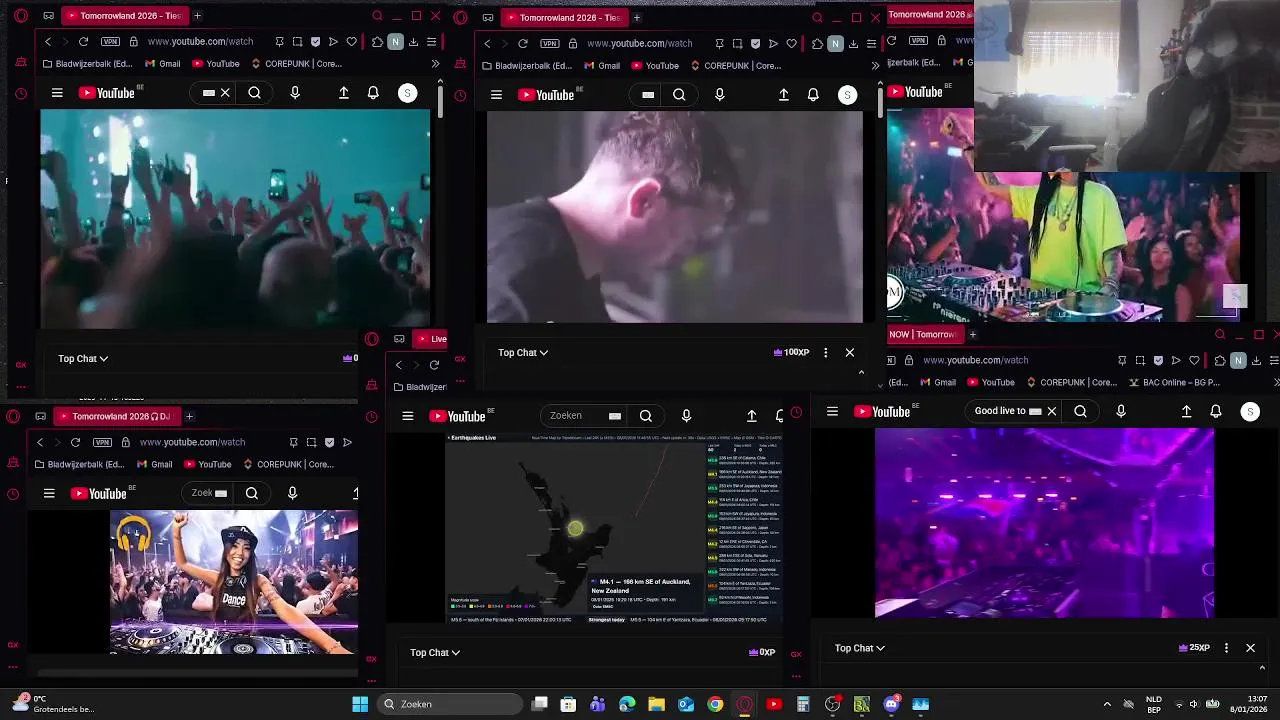Expand Top Chat dropdown in Earthquakes Live window
The width and height of the screenshot is (1280, 720).
coord(435,652)
